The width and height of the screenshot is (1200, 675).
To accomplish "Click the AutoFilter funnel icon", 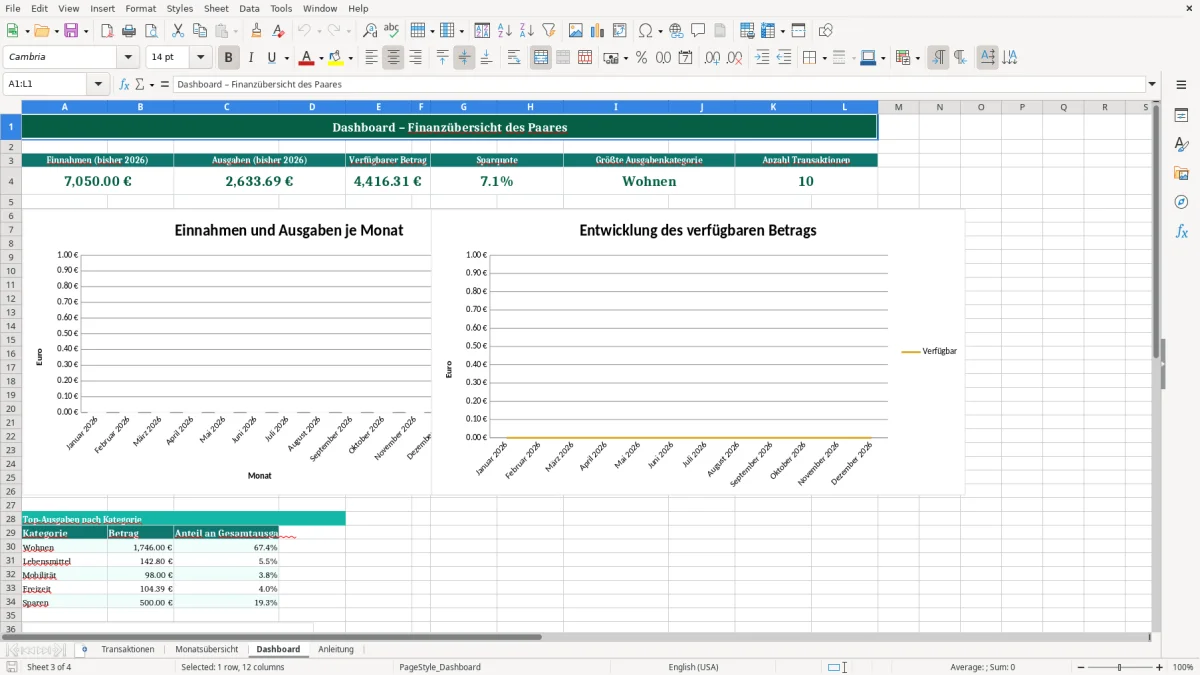I will 549,31.
